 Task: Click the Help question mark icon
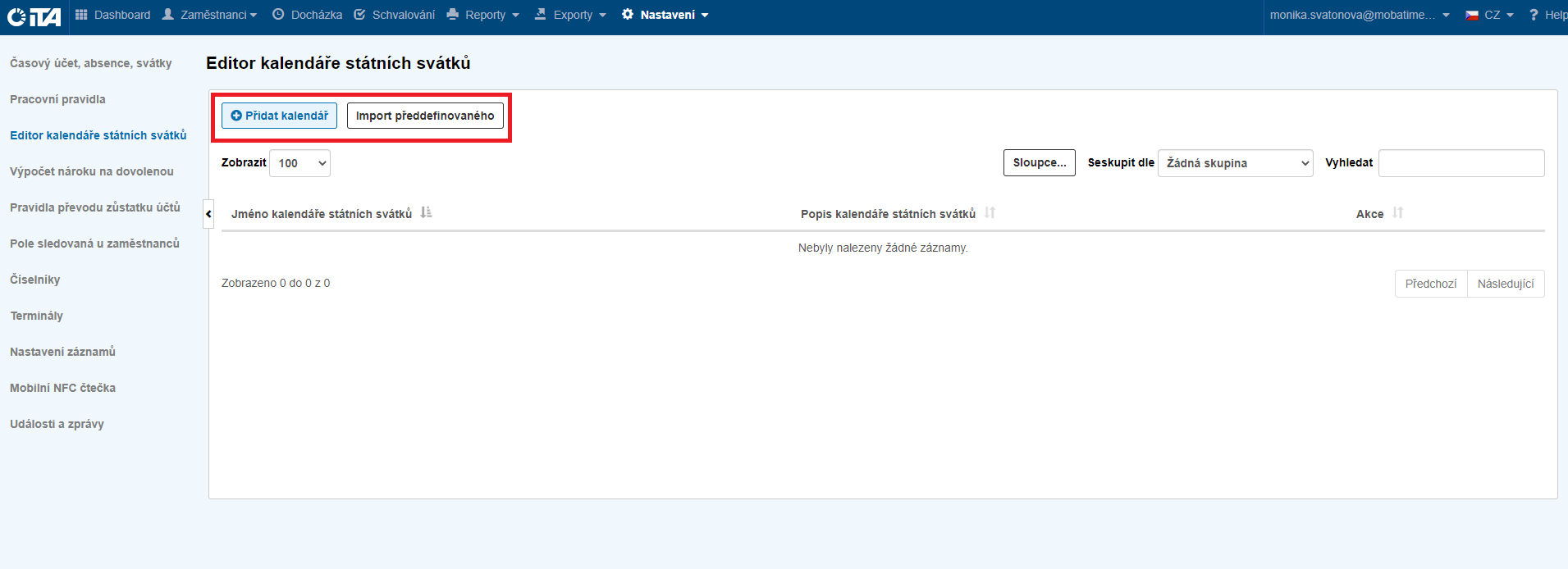point(1533,15)
